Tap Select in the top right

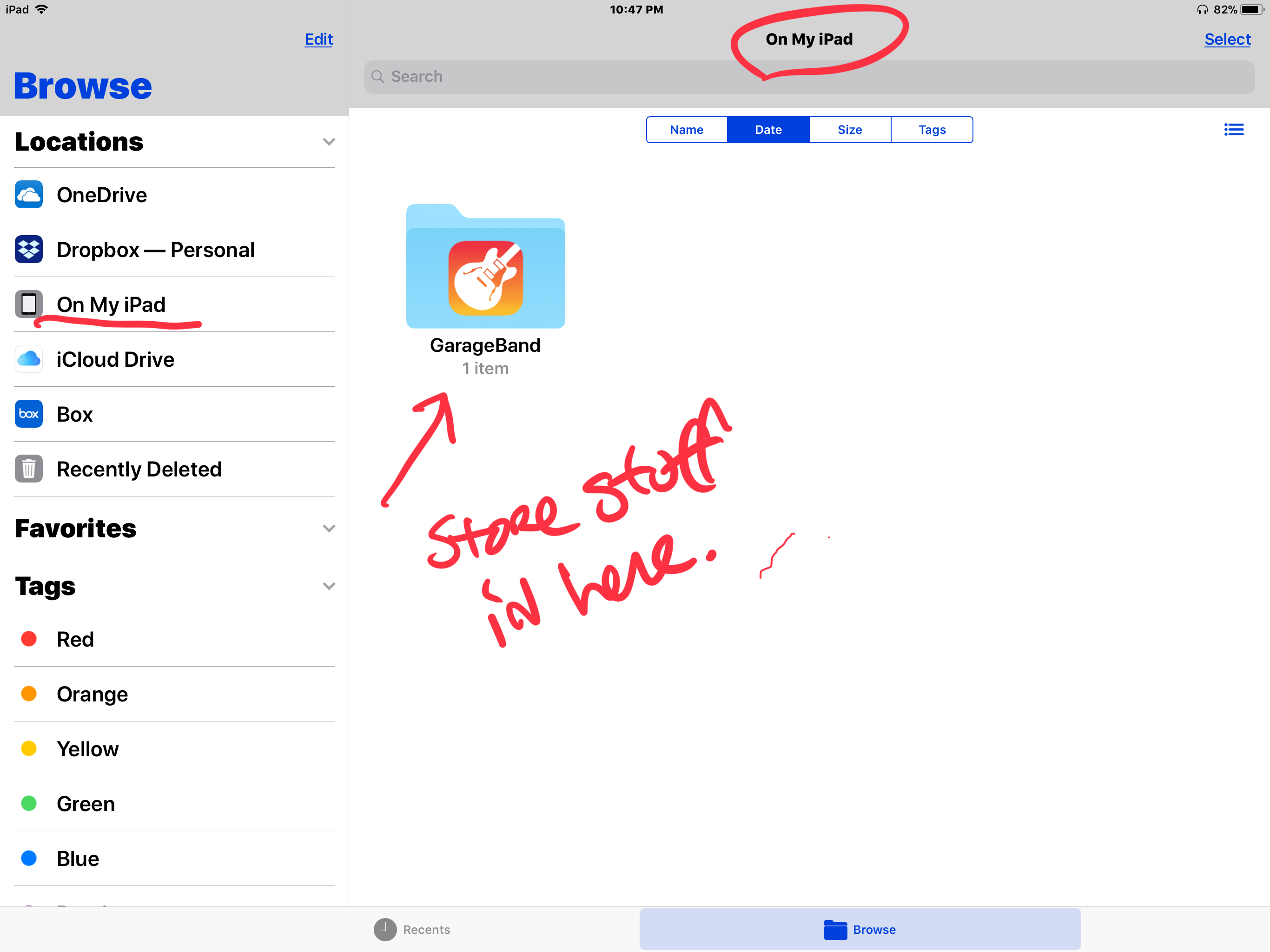(1227, 39)
